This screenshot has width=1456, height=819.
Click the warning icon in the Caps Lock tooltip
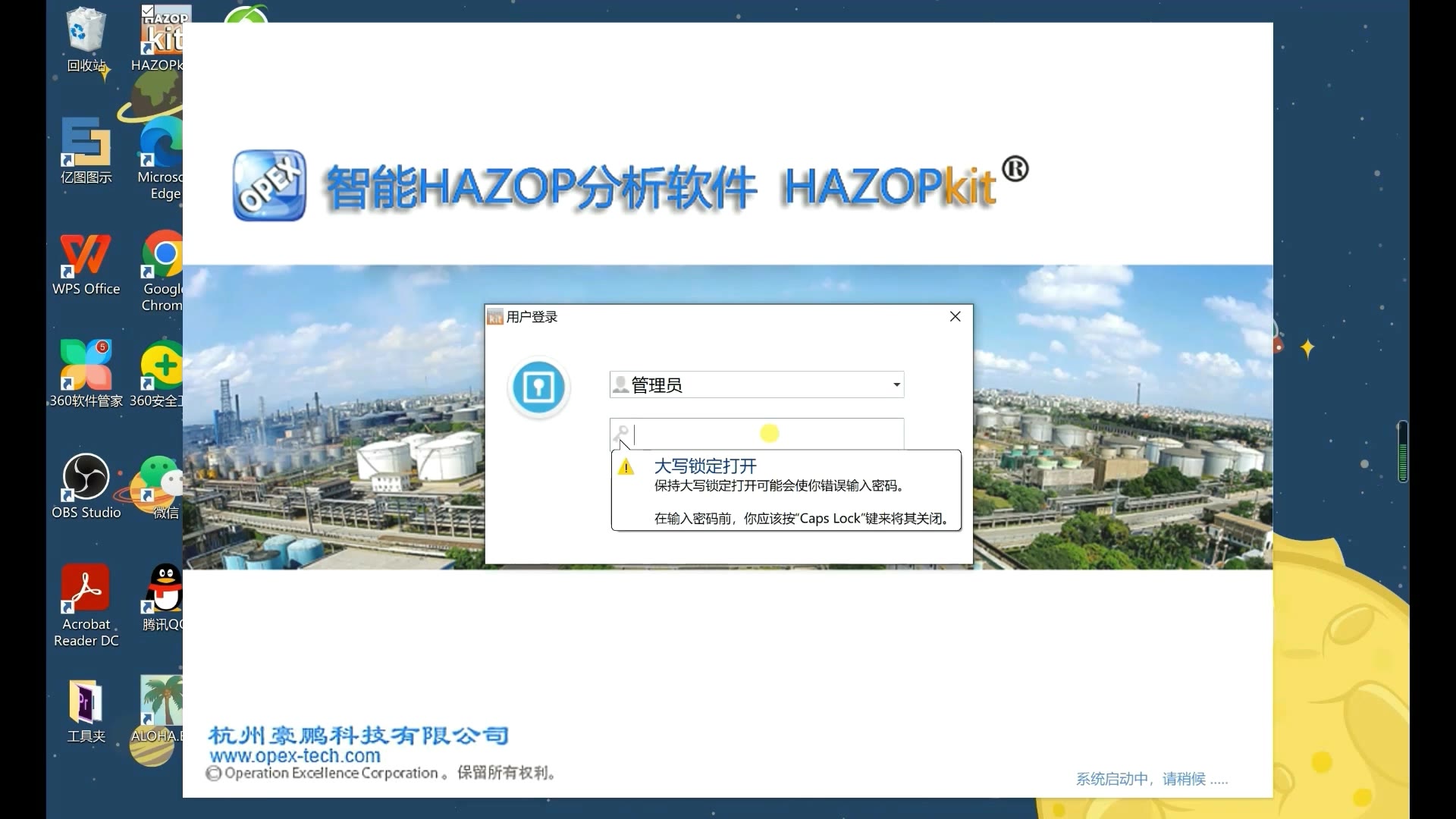(x=626, y=467)
